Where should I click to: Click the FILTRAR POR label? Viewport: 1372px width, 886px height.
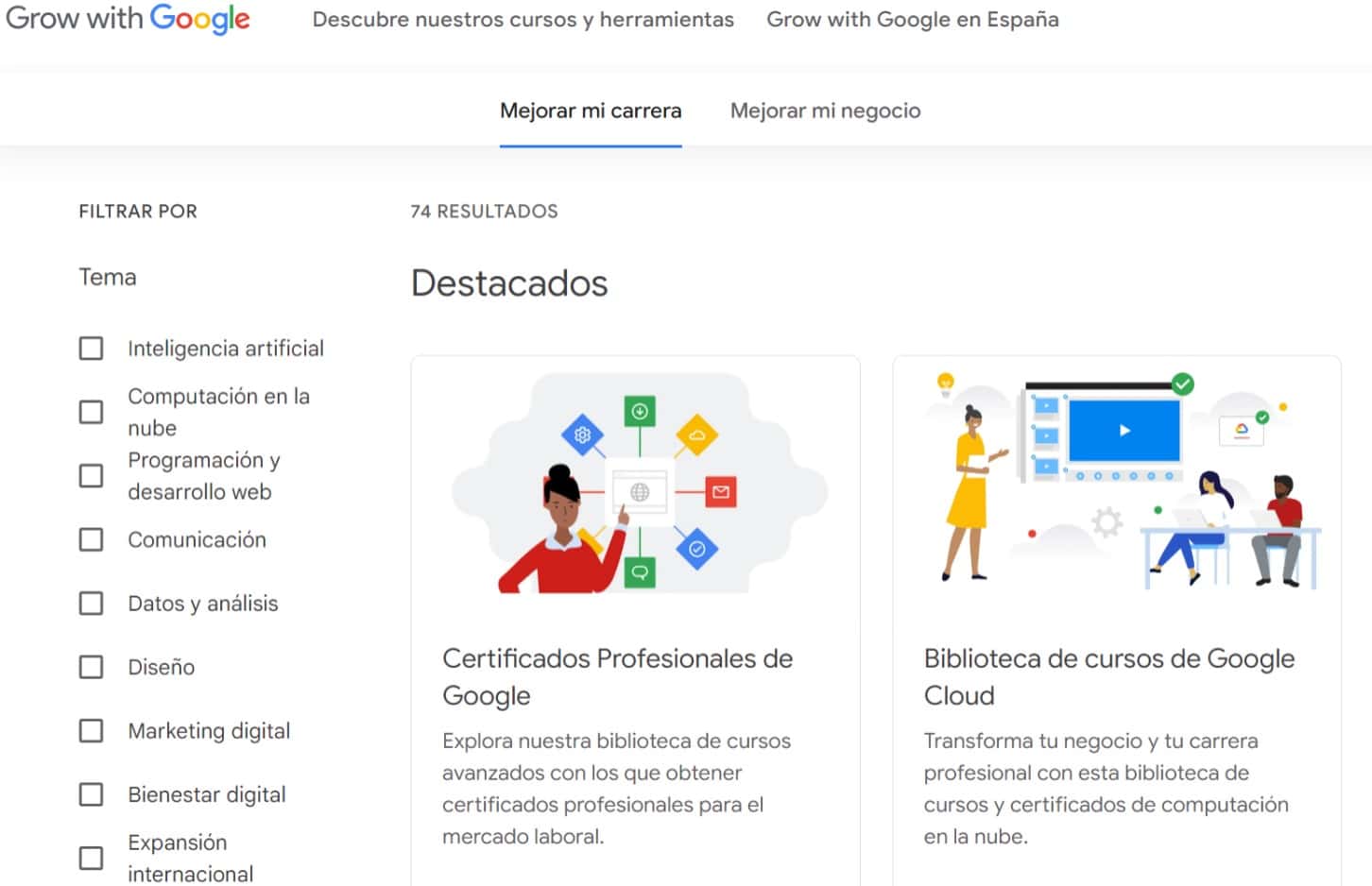click(x=138, y=212)
